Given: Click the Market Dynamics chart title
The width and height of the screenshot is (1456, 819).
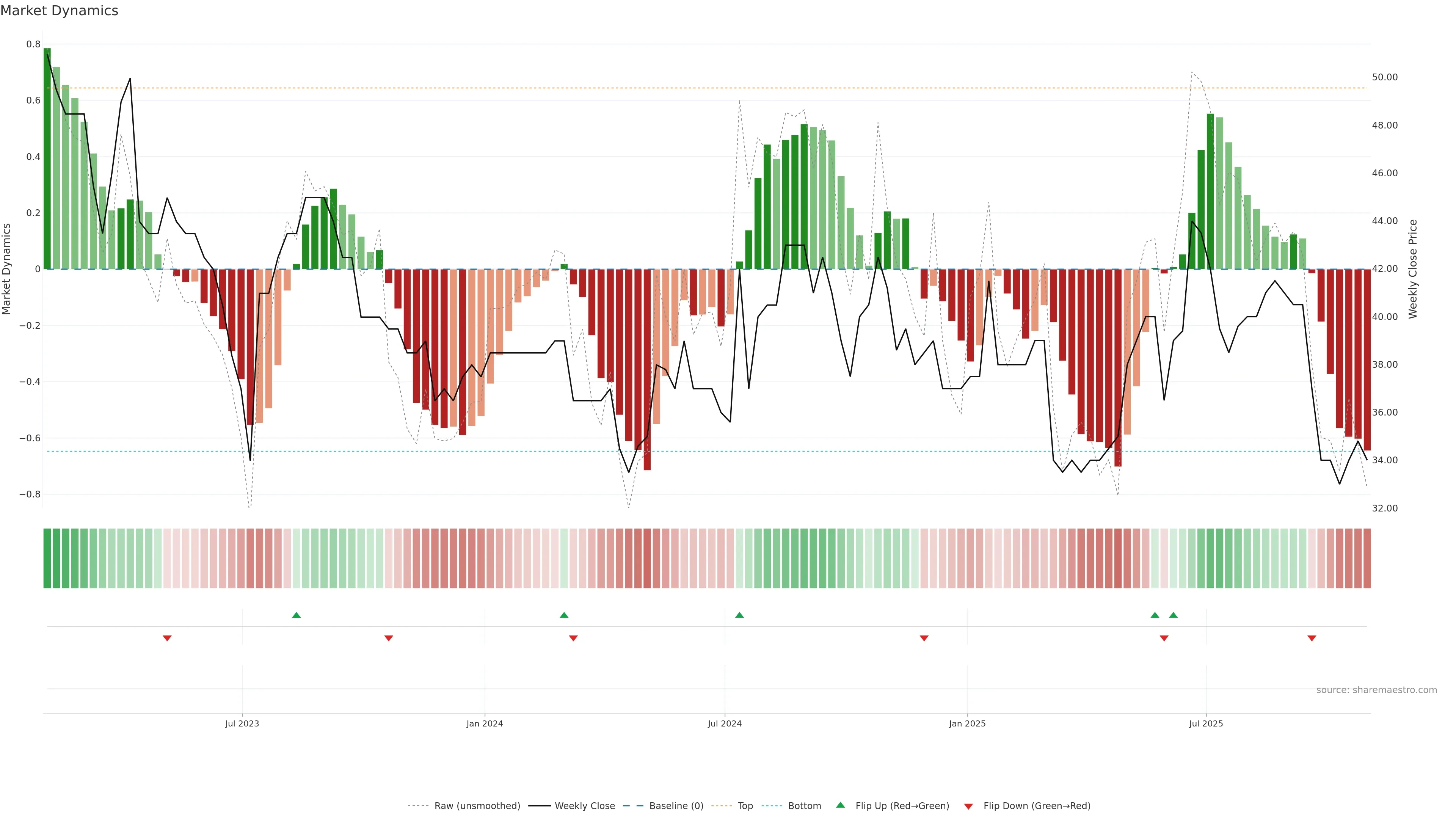Looking at the screenshot, I should (60, 11).
